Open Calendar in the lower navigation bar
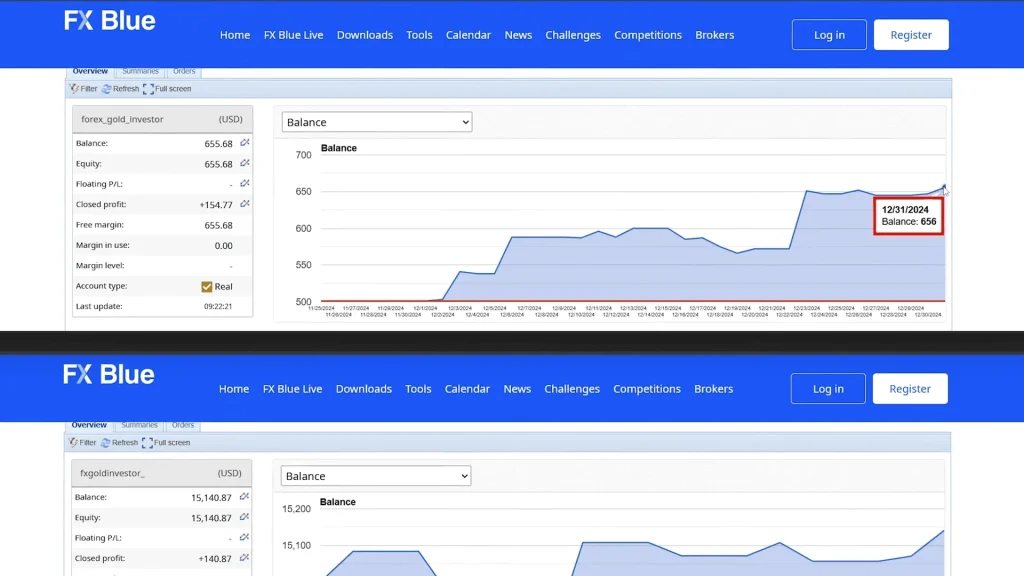Image resolution: width=1024 pixels, height=576 pixels. [467, 389]
